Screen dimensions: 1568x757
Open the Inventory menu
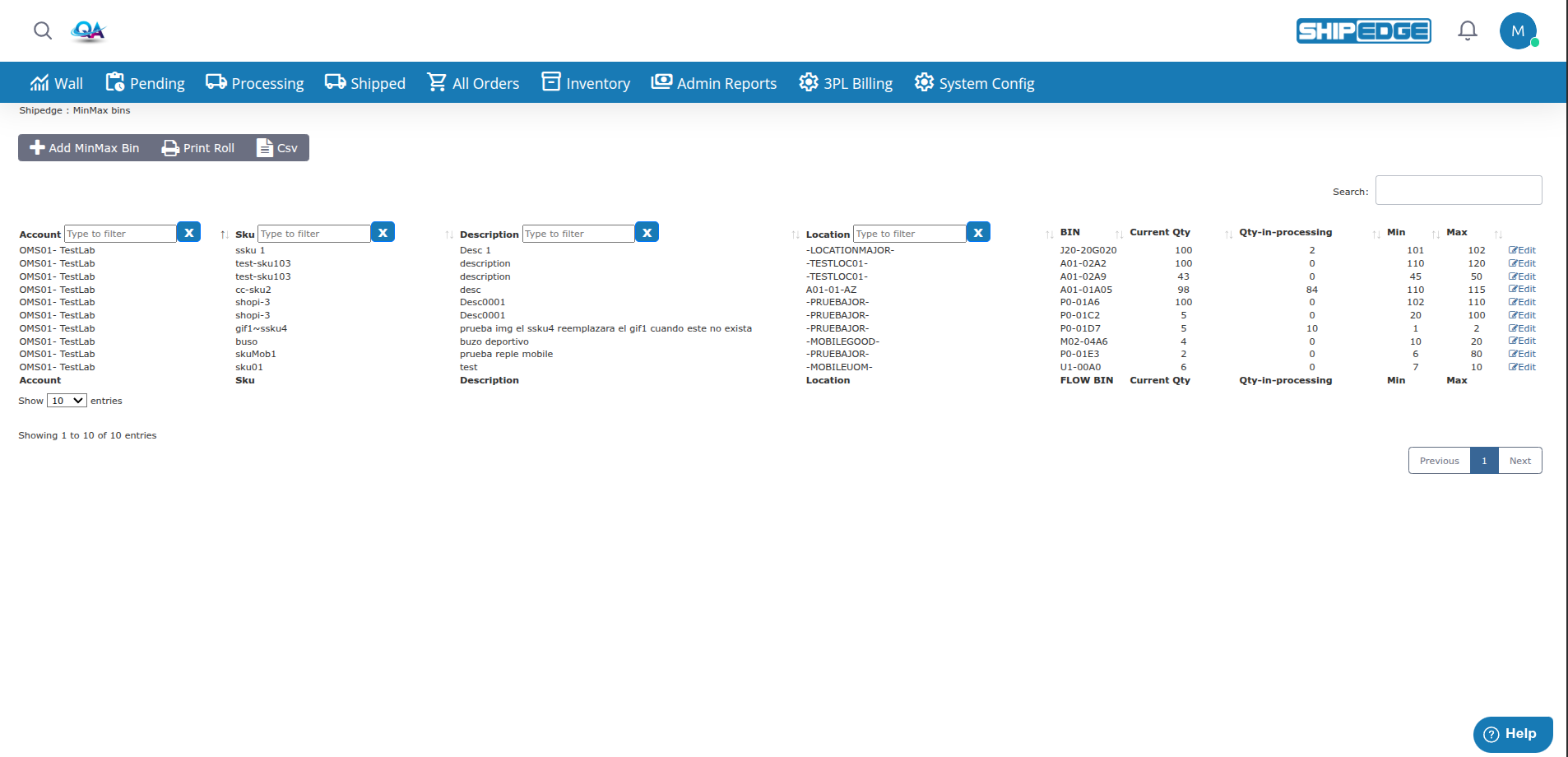coord(586,83)
